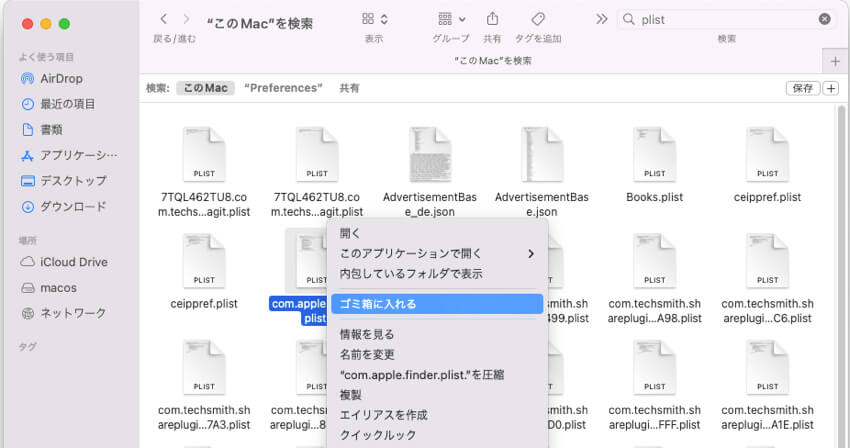Set search scope to This Mac (このMac)
This screenshot has width=850, height=448.
coord(205,88)
